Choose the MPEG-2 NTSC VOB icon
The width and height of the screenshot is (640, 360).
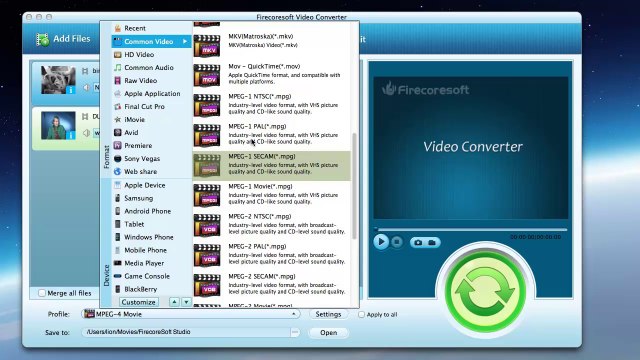(x=207, y=226)
